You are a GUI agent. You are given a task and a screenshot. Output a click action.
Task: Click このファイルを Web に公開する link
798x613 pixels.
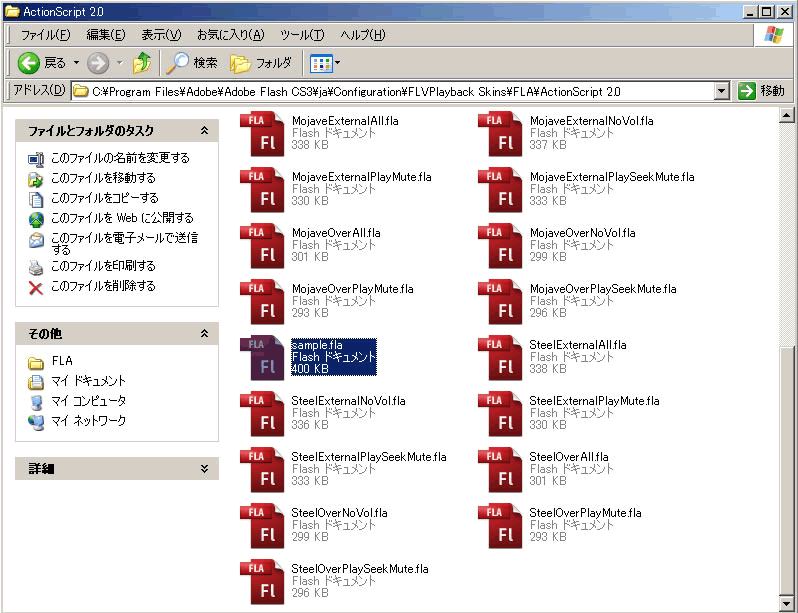pyautogui.click(x=122, y=218)
